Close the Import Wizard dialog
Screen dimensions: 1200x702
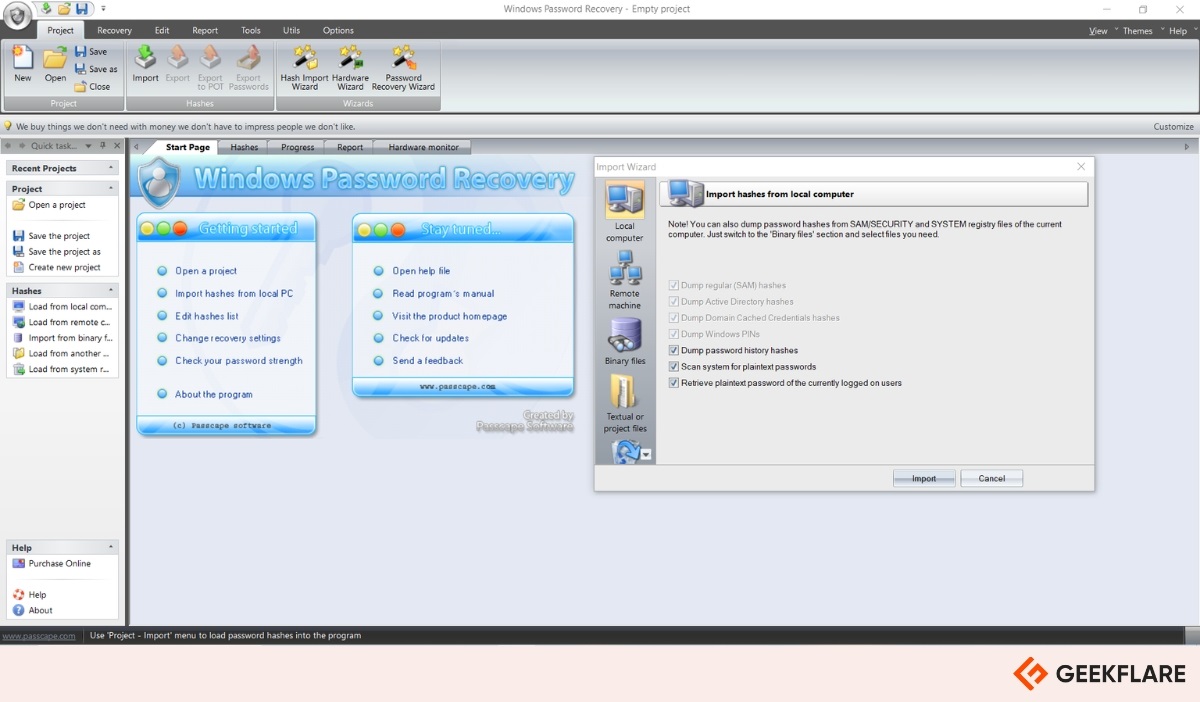click(x=1081, y=167)
